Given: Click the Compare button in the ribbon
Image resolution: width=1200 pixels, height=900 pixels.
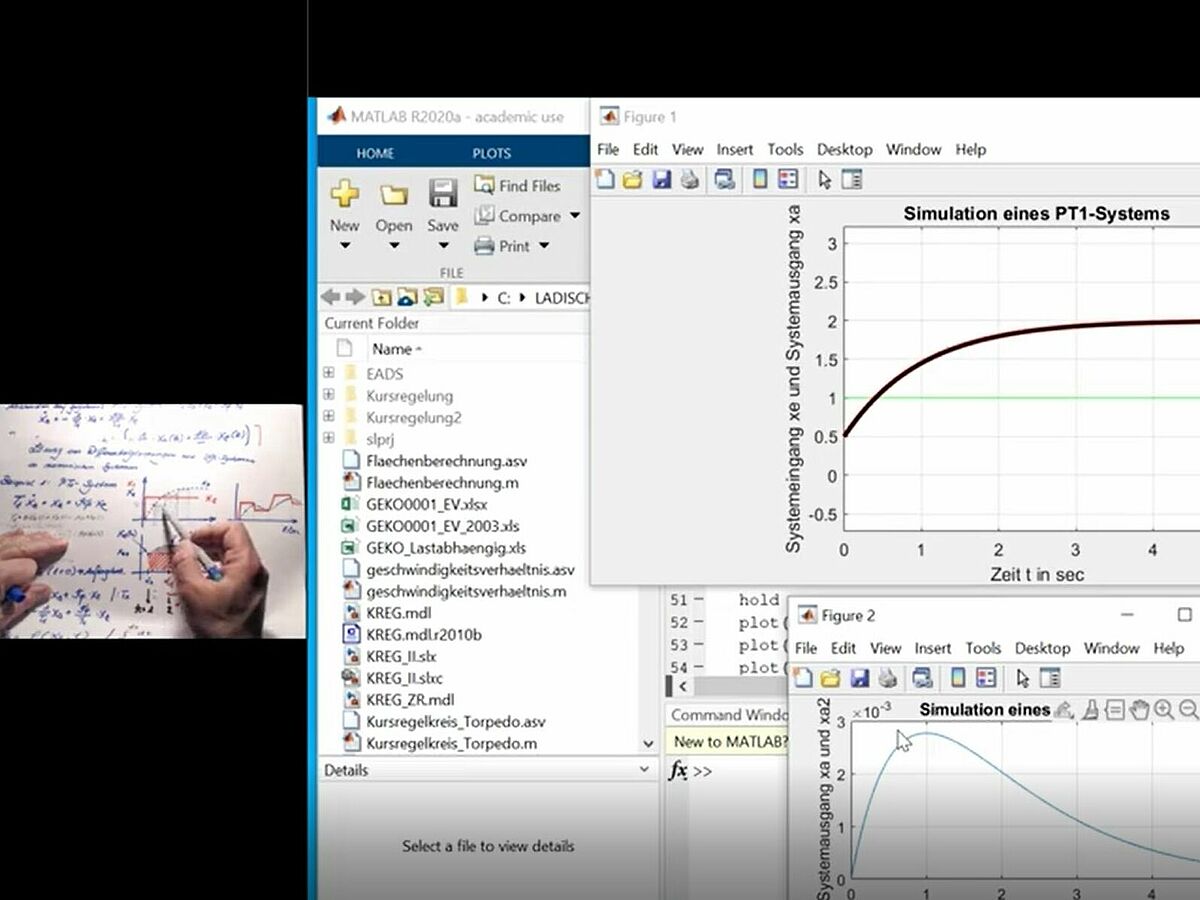Looking at the screenshot, I should (x=517, y=215).
